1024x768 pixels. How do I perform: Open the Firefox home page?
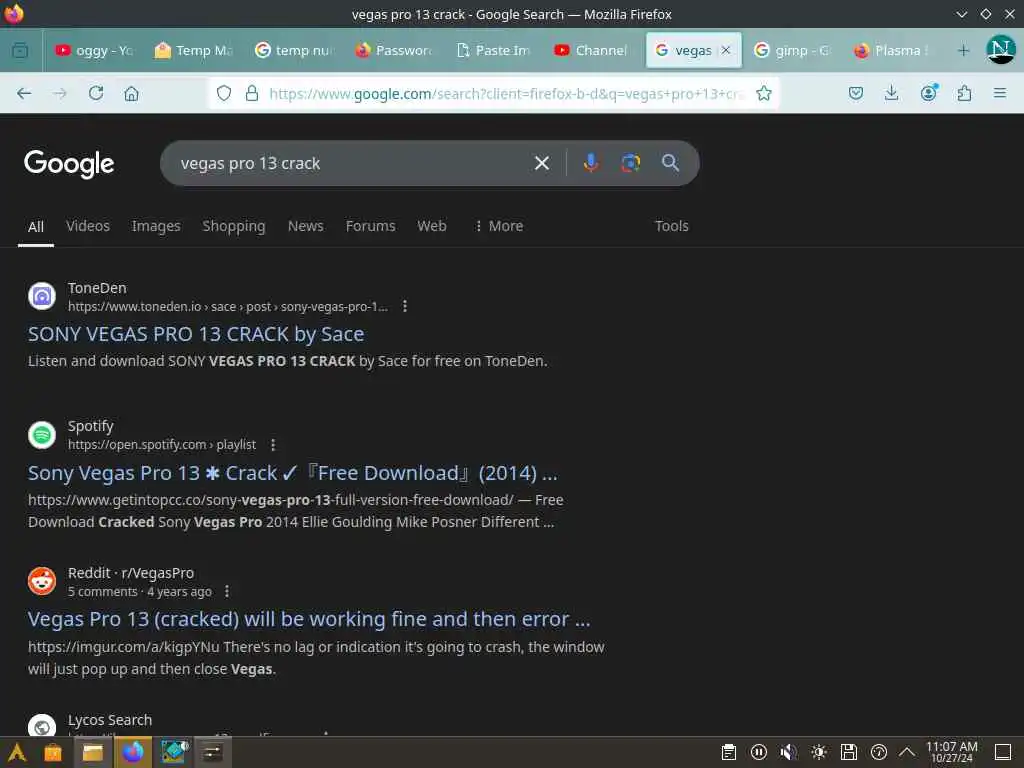click(131, 93)
